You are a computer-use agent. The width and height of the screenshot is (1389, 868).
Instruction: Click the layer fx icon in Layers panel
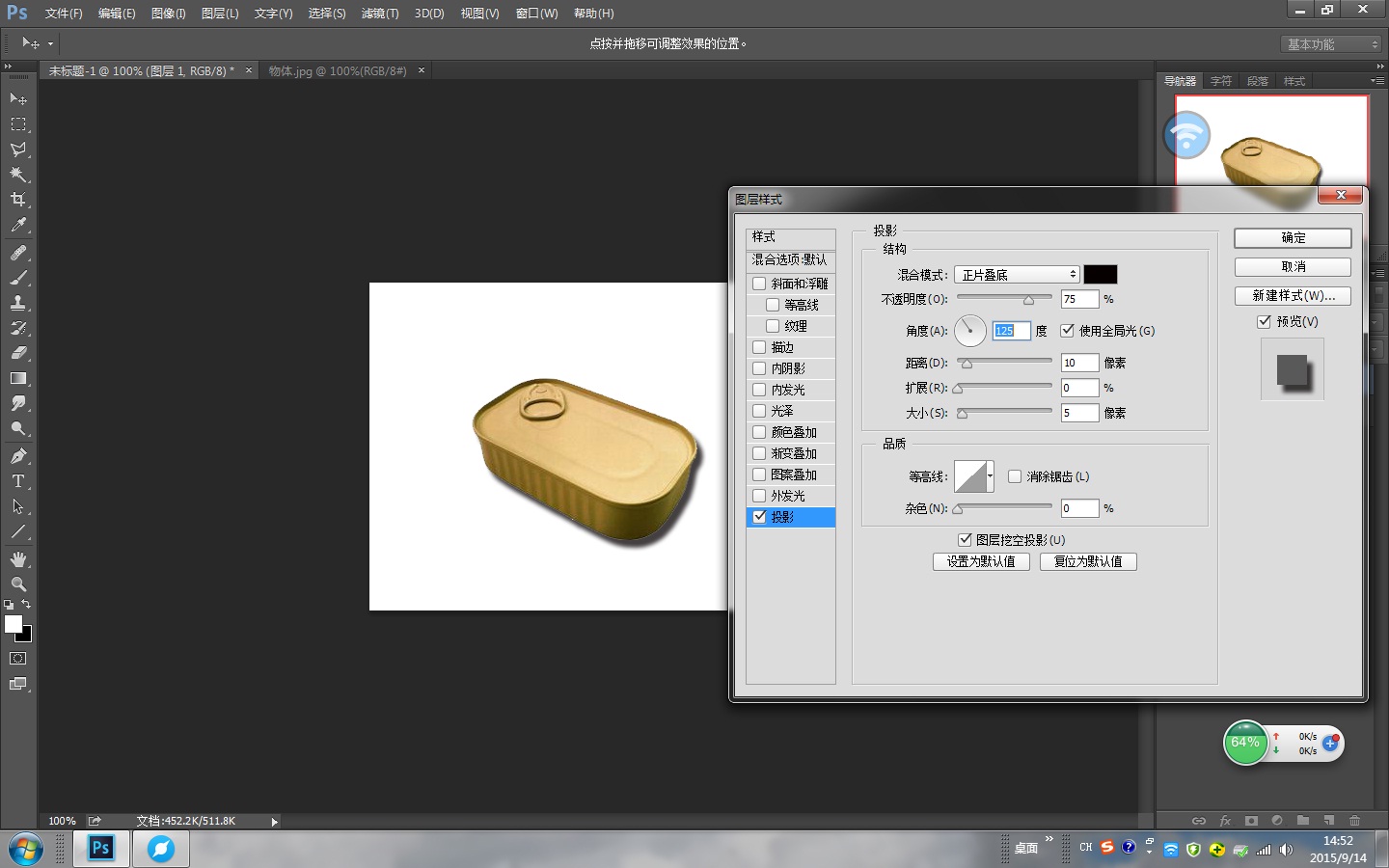[x=1225, y=821]
